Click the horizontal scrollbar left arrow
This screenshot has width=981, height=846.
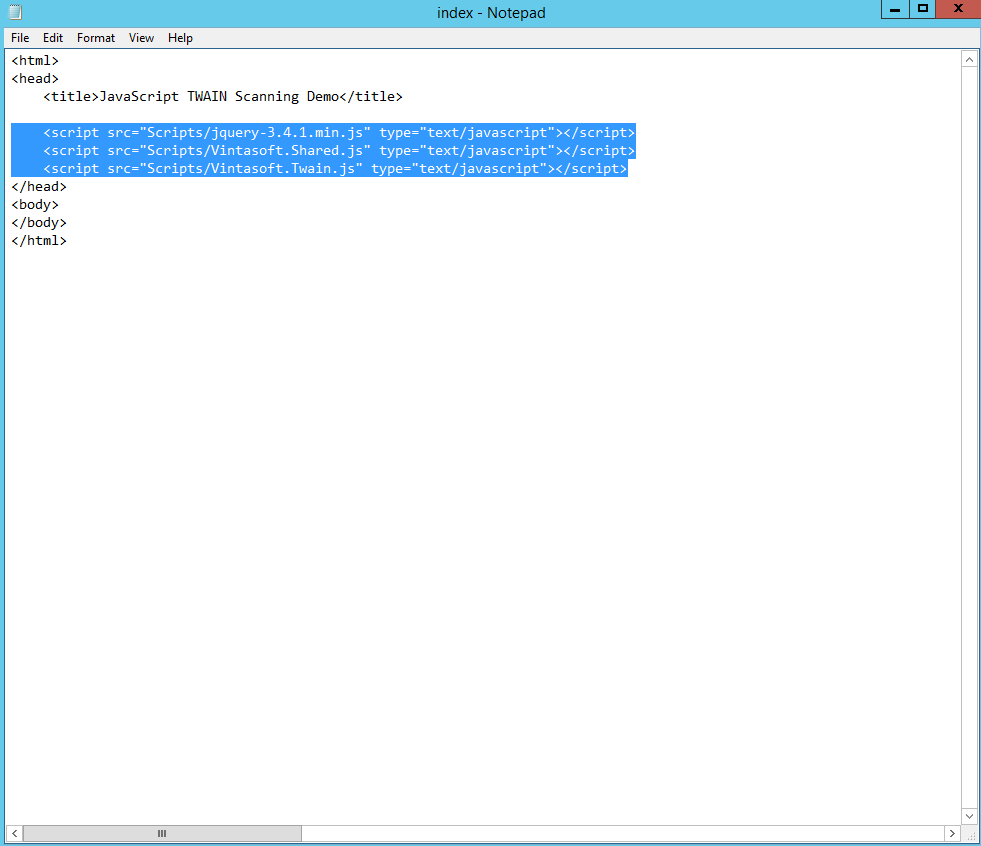coord(15,833)
